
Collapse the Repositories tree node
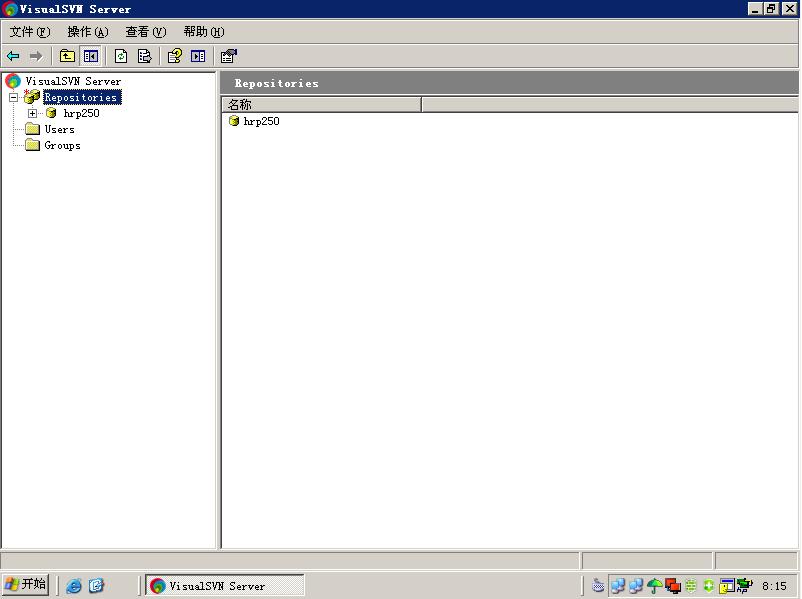coord(13,97)
